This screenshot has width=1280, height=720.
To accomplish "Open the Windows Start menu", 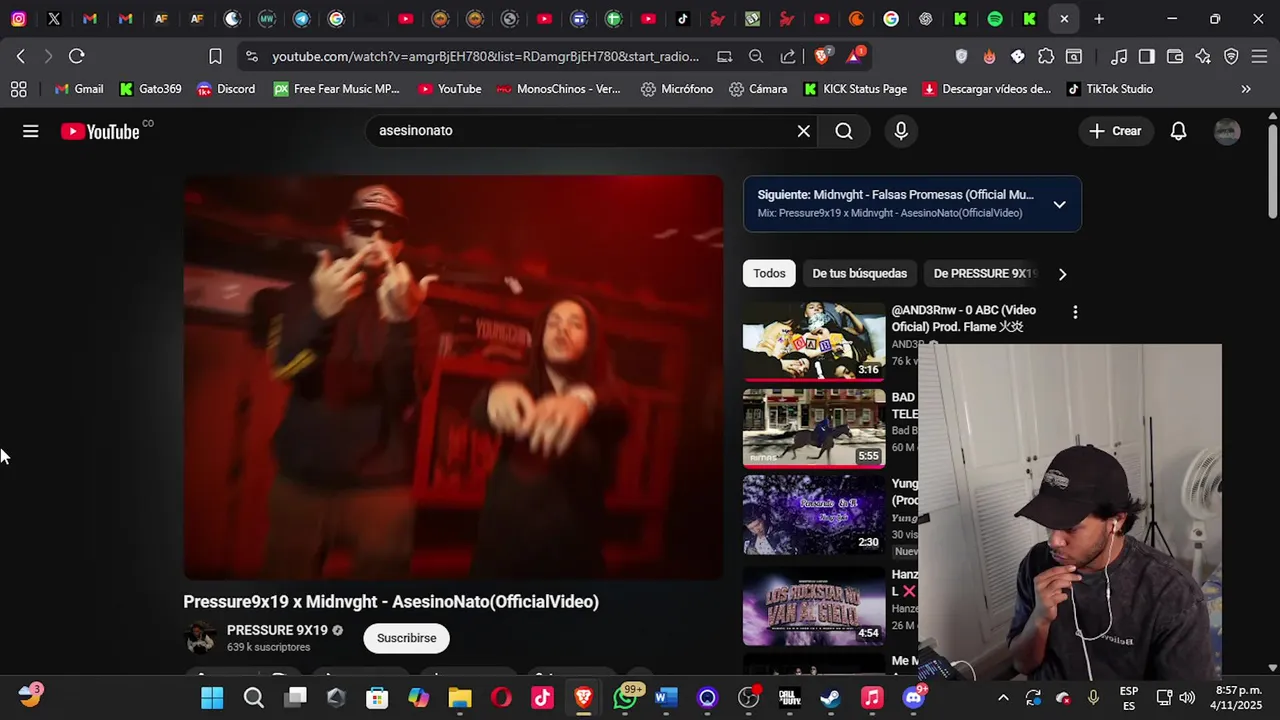I will (212, 697).
